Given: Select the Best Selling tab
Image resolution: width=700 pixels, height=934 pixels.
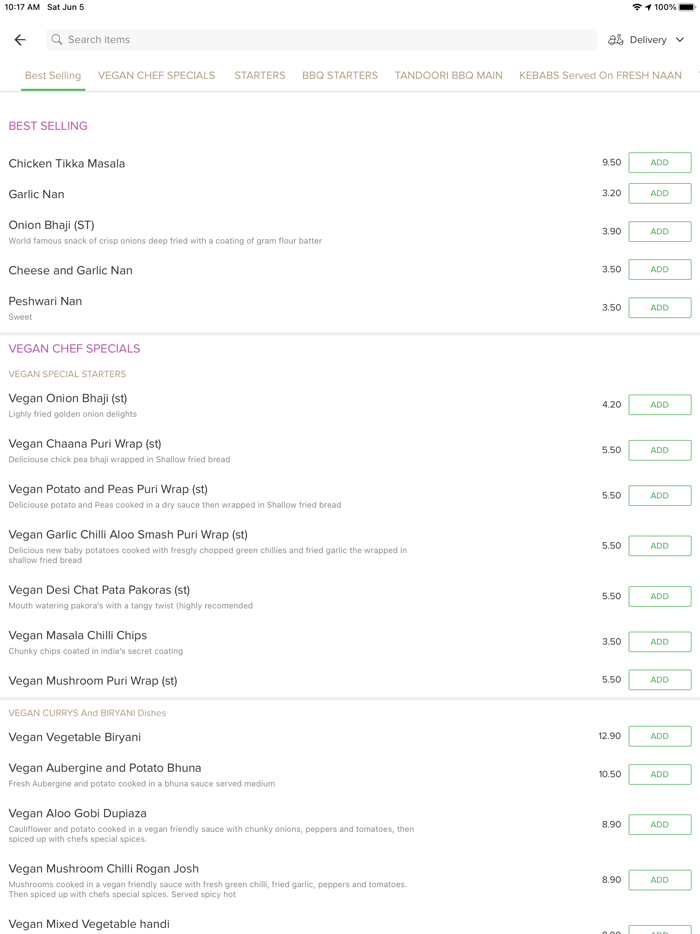Looking at the screenshot, I should (52, 75).
